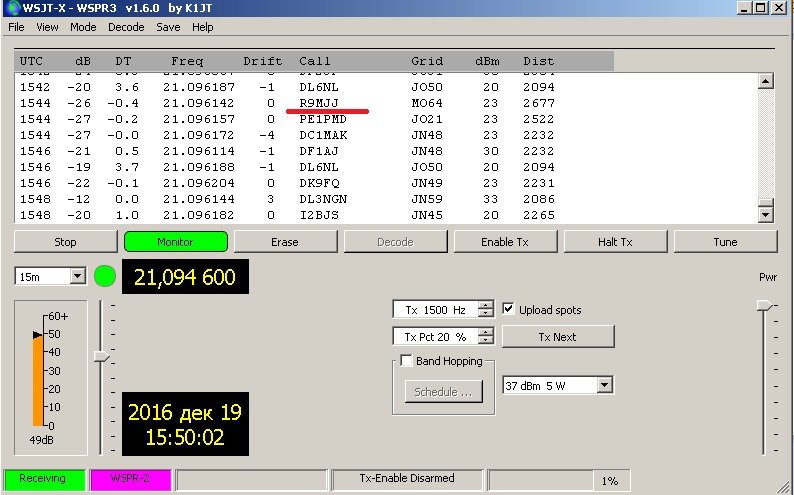
Task: Decrease Tx Pct 20 % with down arrow
Action: coord(486,340)
